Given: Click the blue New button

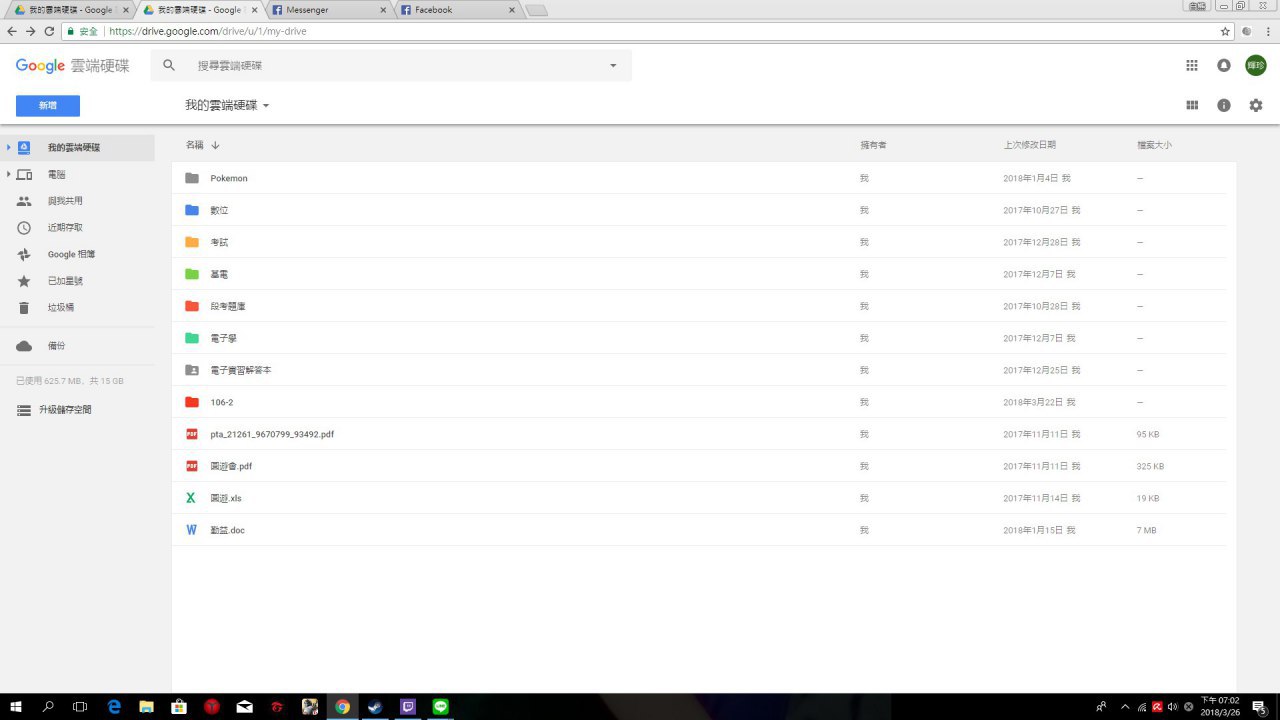Looking at the screenshot, I should (x=48, y=105).
